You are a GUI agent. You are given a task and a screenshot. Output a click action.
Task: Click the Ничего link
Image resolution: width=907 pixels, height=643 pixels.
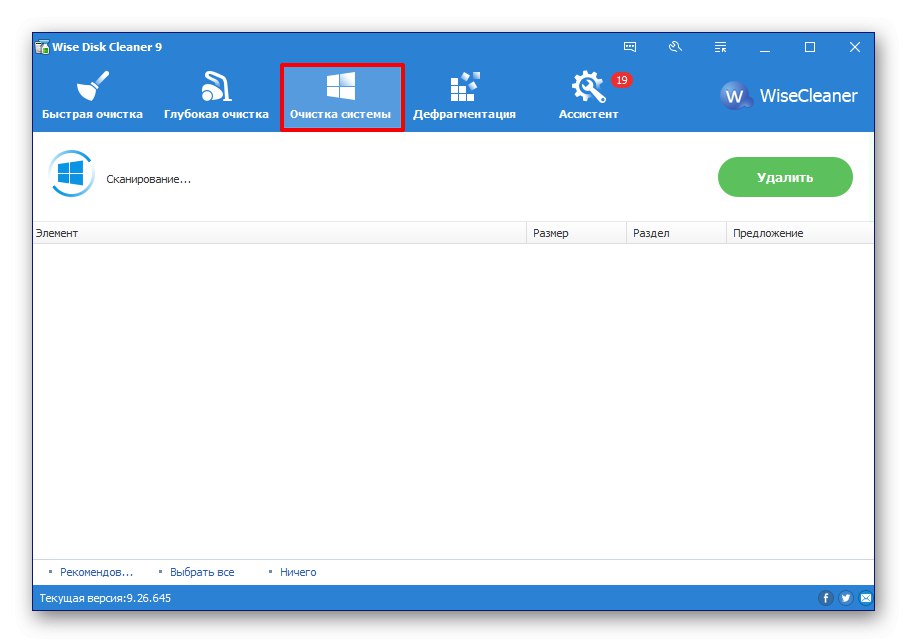[x=298, y=572]
